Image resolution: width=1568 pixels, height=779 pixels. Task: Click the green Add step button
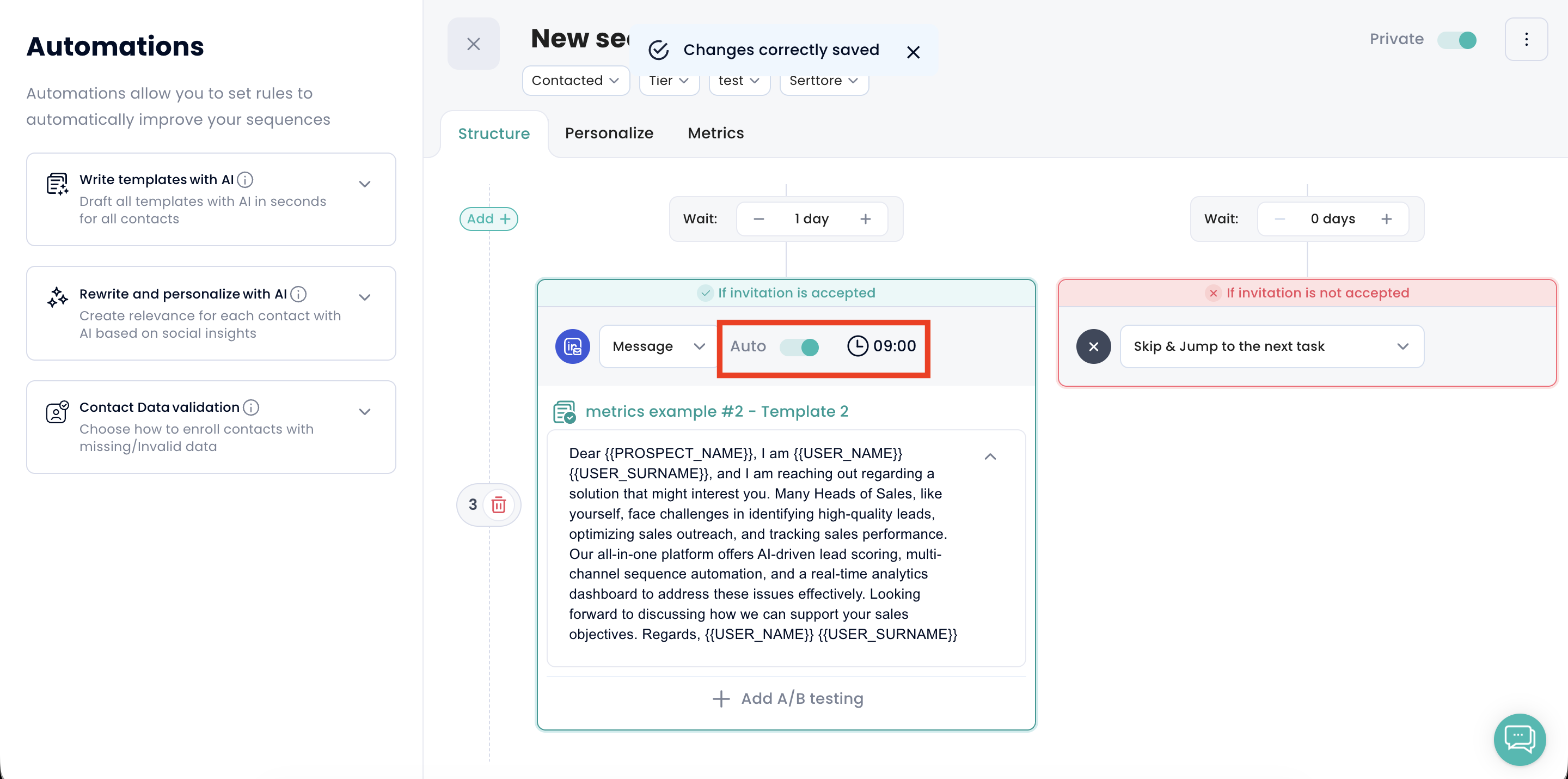pos(488,218)
